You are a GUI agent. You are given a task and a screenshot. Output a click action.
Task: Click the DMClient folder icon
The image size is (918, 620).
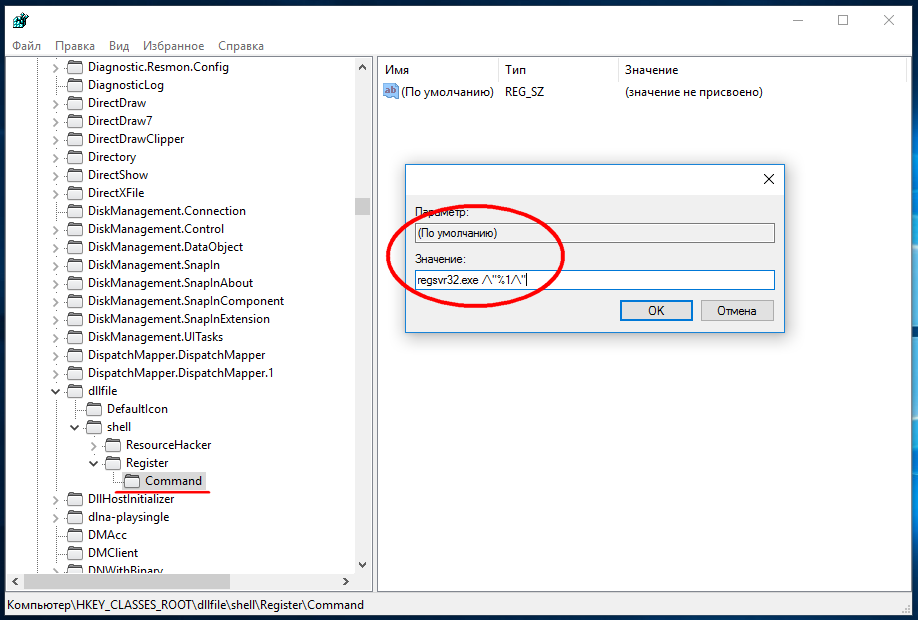tap(75, 553)
